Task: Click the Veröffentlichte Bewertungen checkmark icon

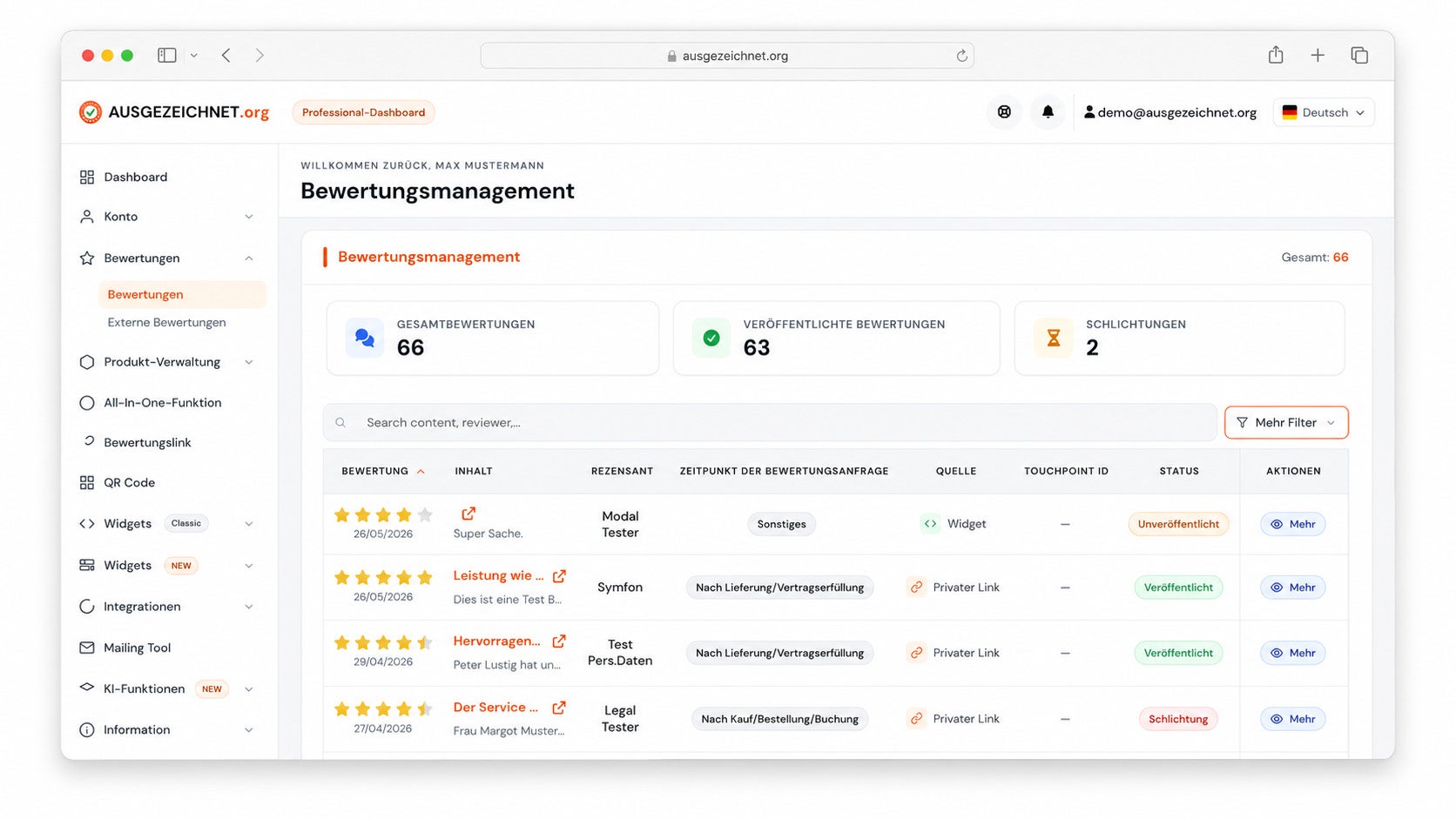Action: click(711, 338)
